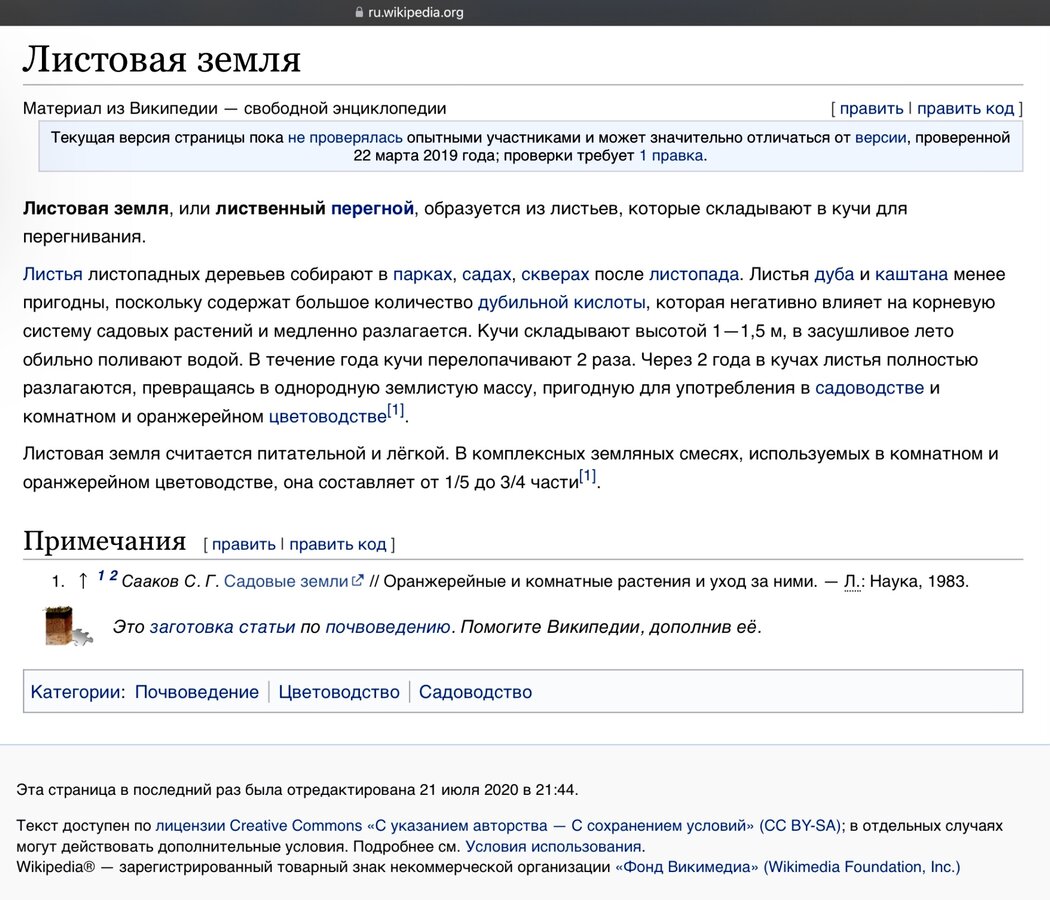The height and width of the screenshot is (900, 1050).
Task: Open 'Условия использования' link
Action: coord(553,846)
